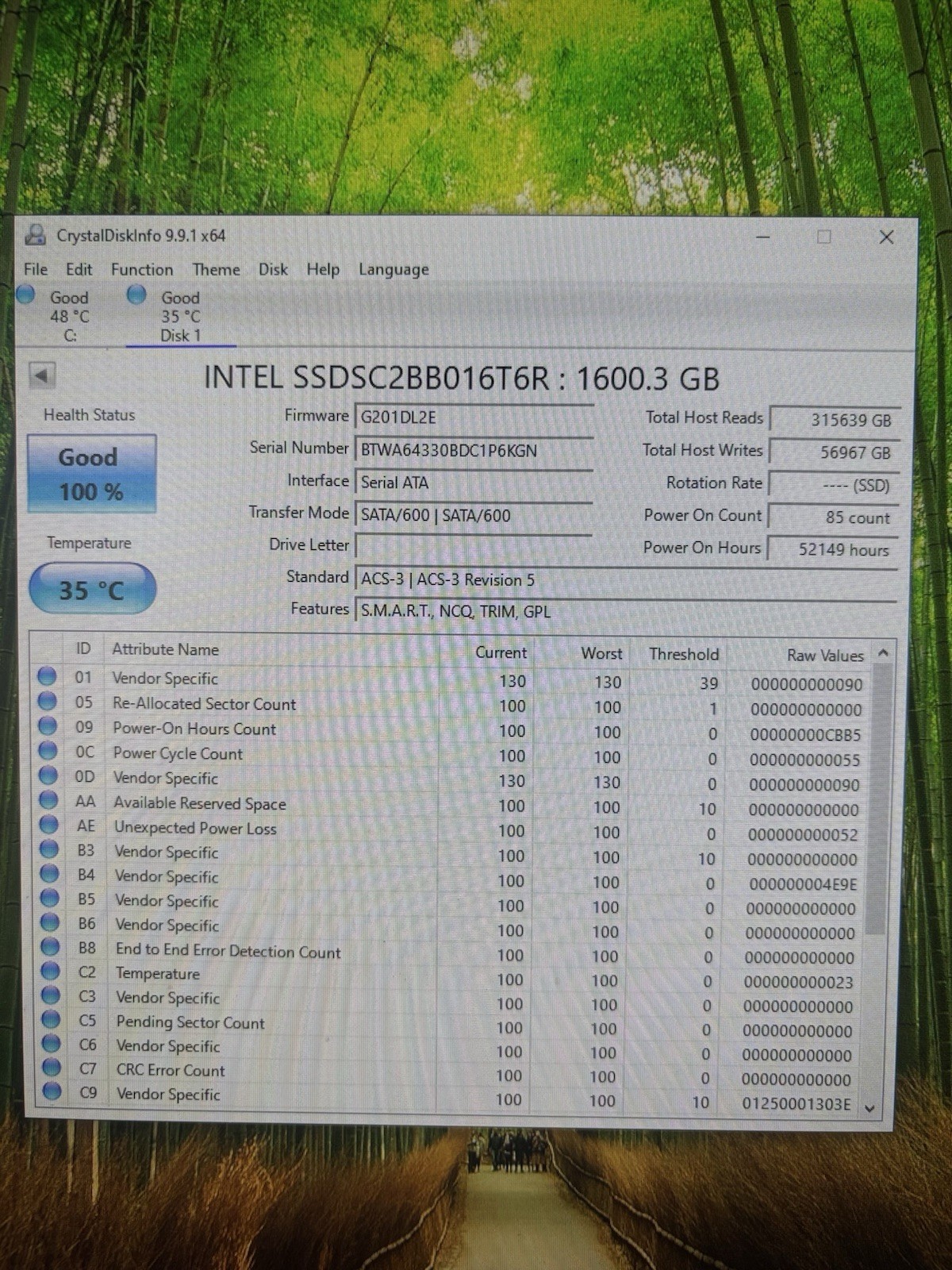Click status icon for Power-On Hours Count
This screenshot has height=1270, width=952.
coord(48,725)
